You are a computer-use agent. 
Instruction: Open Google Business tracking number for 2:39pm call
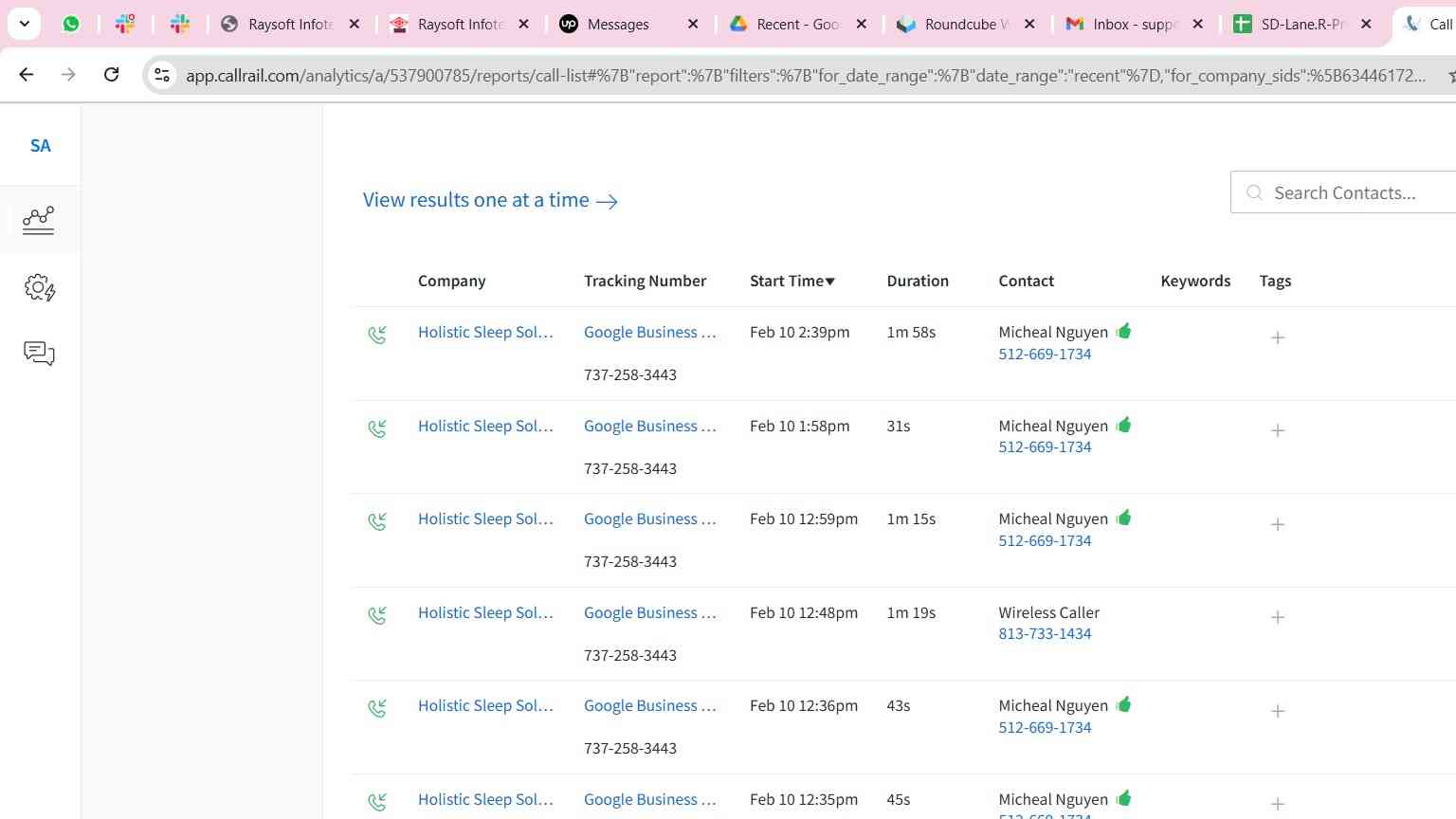click(650, 332)
